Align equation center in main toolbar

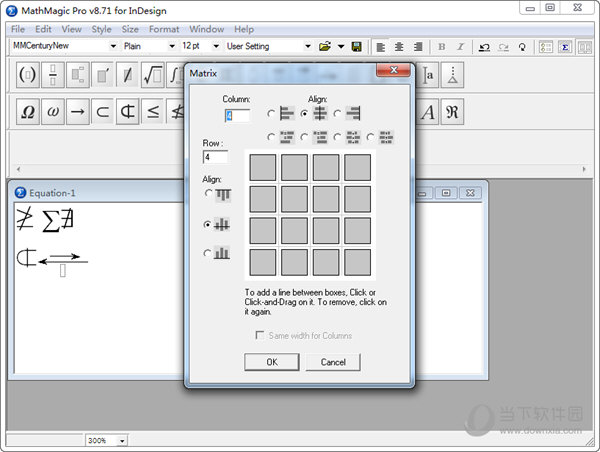(399, 47)
